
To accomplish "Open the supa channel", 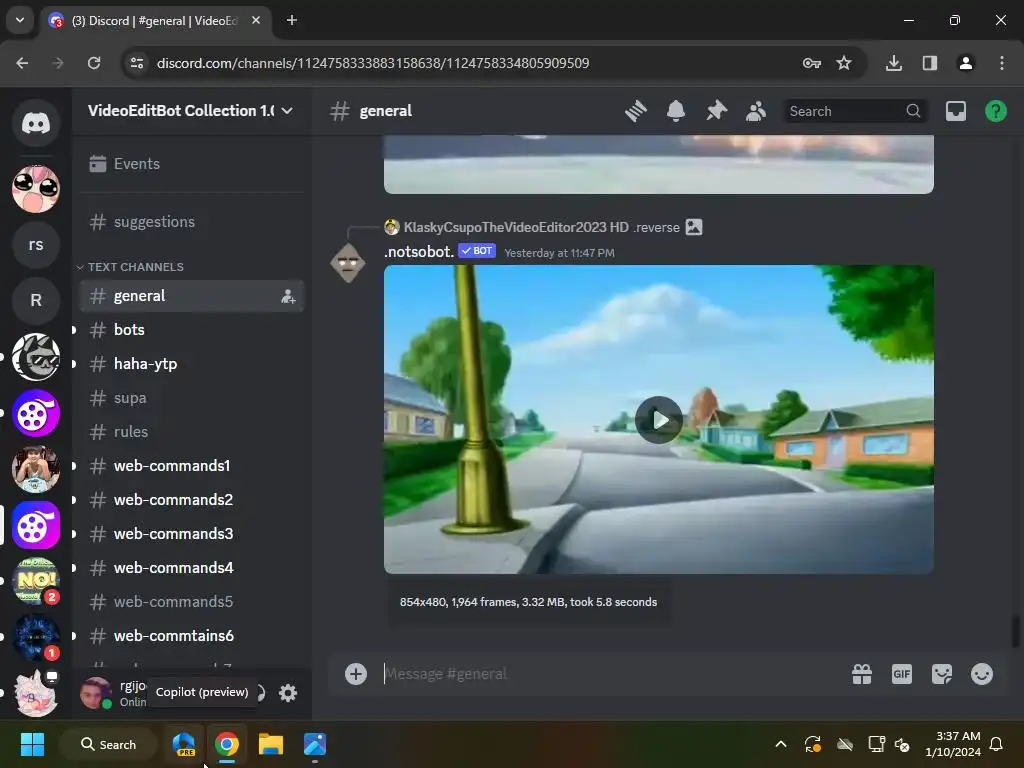I will 191,398.
